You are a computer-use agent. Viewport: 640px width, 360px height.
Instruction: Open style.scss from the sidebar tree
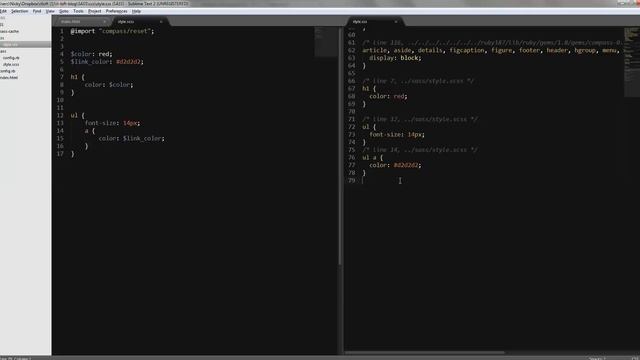pos(11,64)
